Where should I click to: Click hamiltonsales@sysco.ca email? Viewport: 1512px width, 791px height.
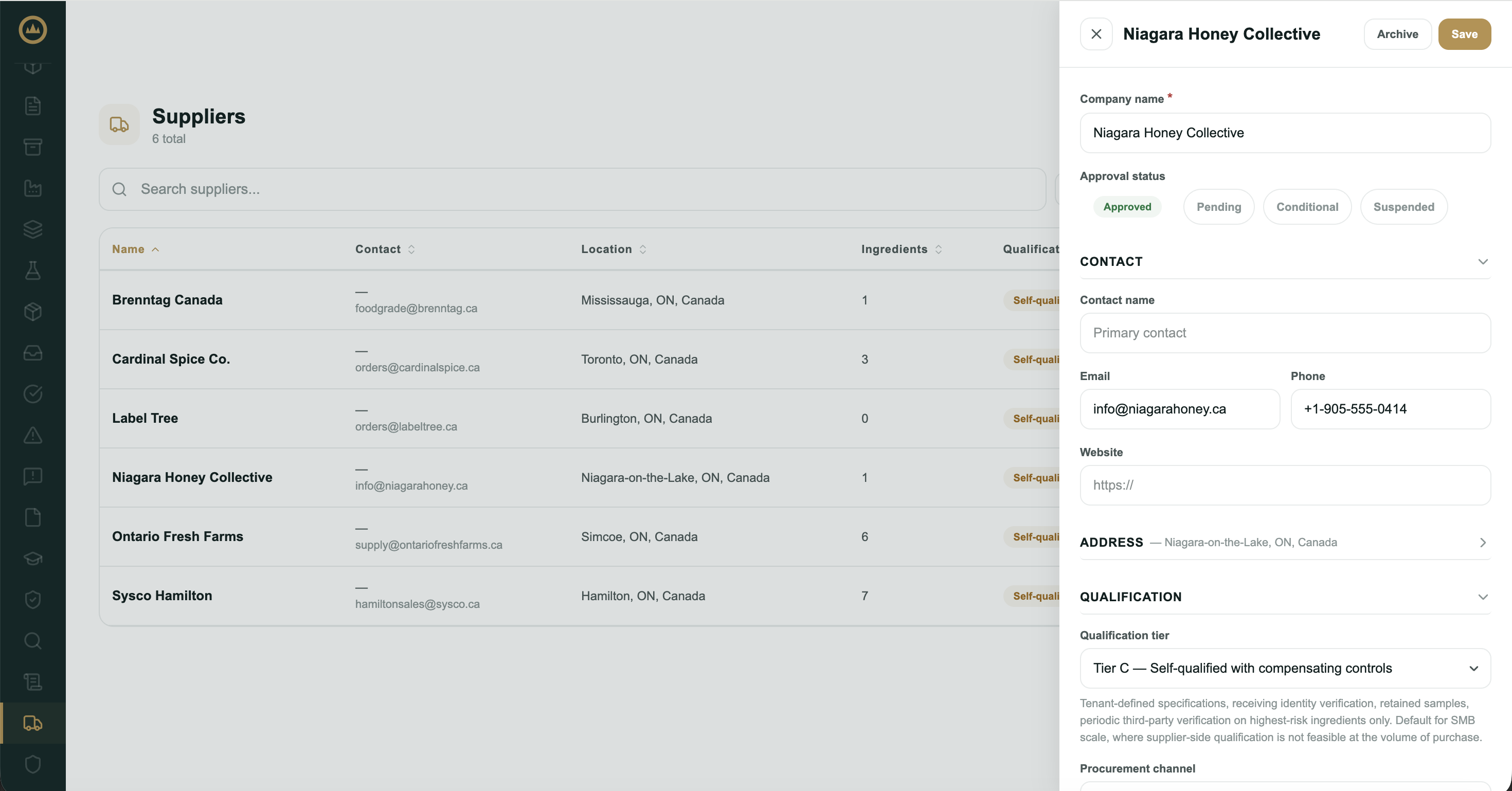click(x=417, y=604)
